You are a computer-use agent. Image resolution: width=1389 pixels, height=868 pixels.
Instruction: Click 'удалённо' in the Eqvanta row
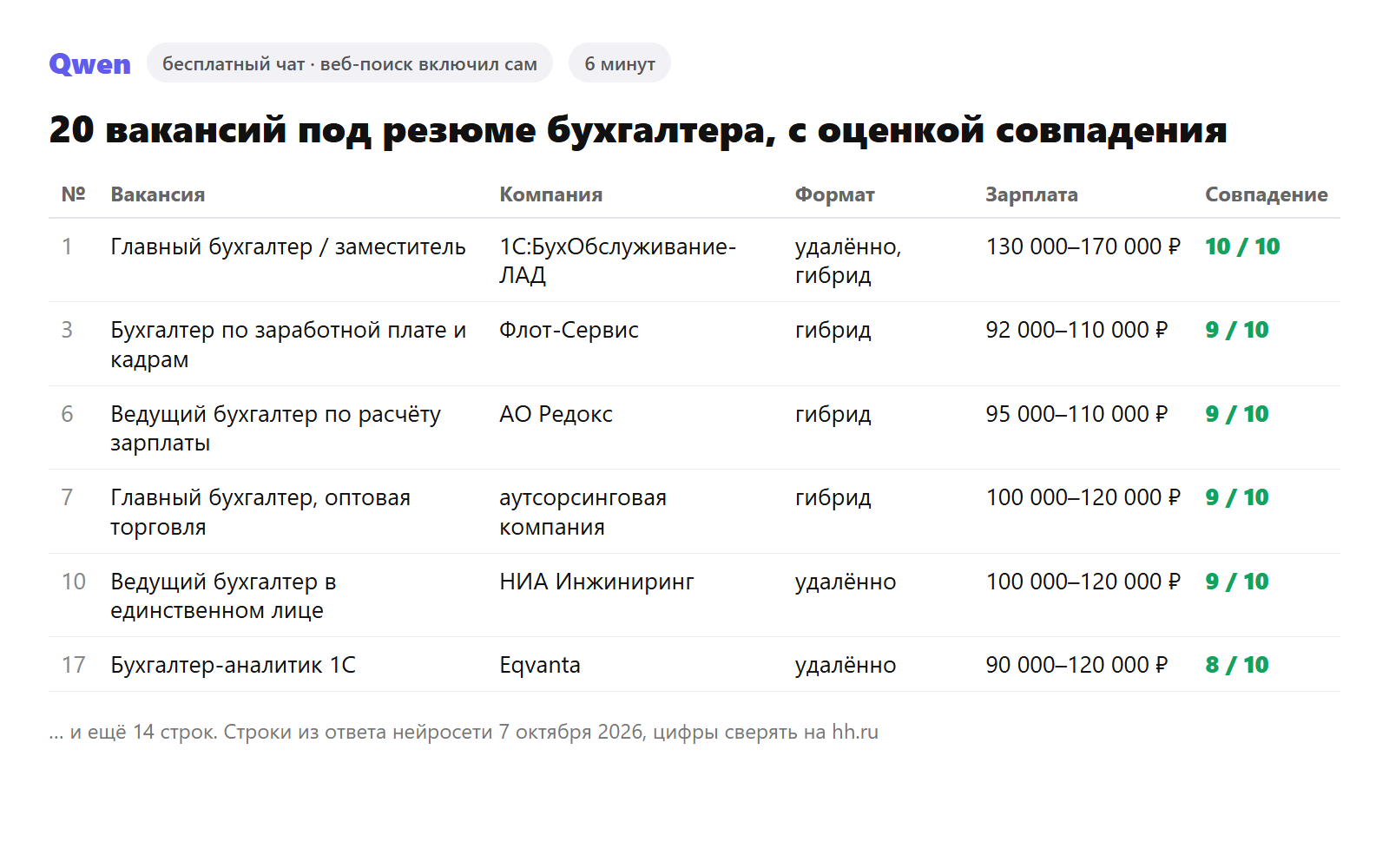[x=846, y=665]
